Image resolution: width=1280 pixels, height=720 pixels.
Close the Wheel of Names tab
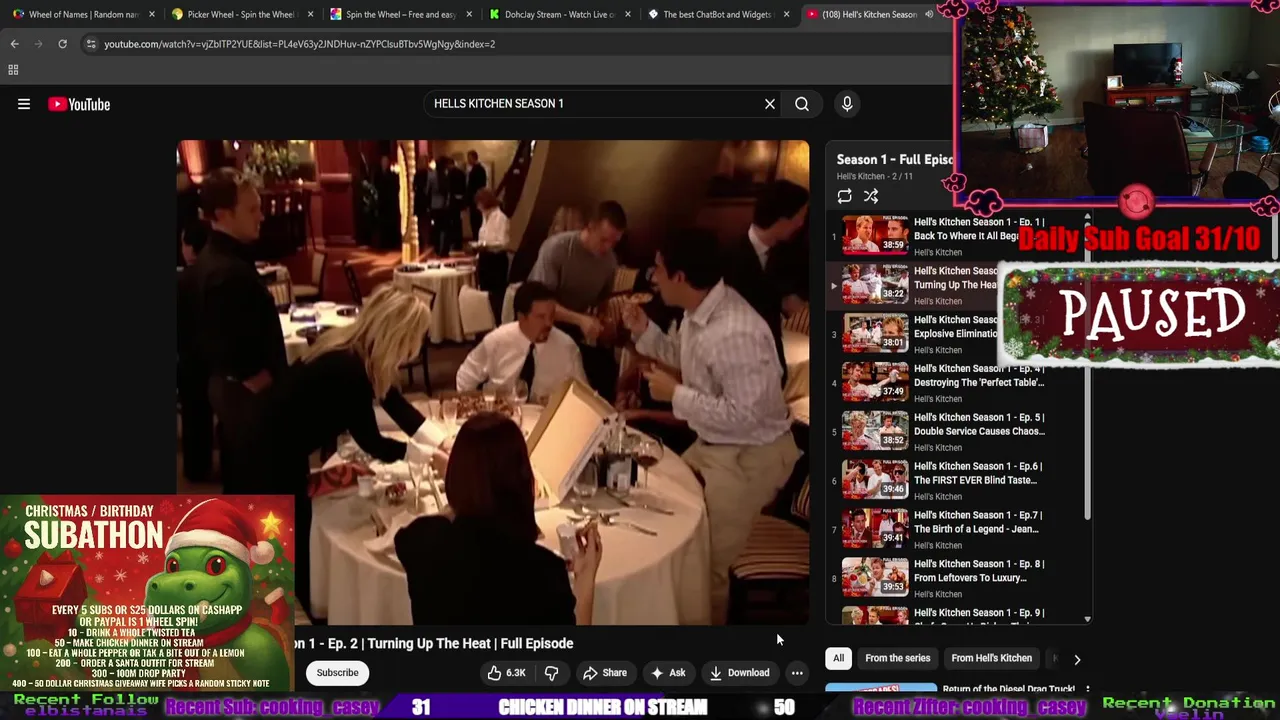152,15
